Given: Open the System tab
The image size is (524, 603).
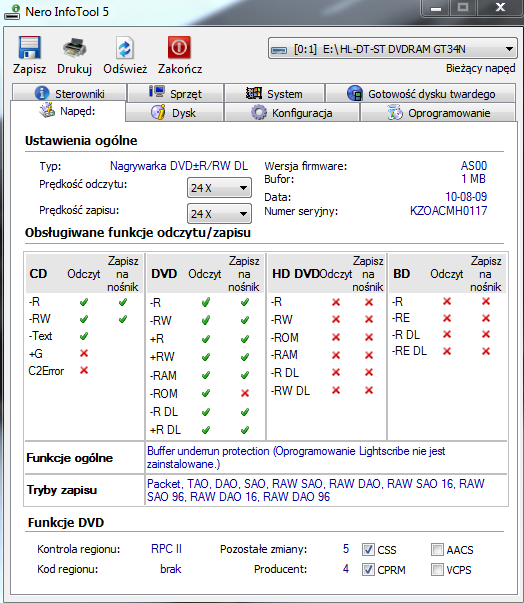Looking at the screenshot, I should [x=274, y=93].
